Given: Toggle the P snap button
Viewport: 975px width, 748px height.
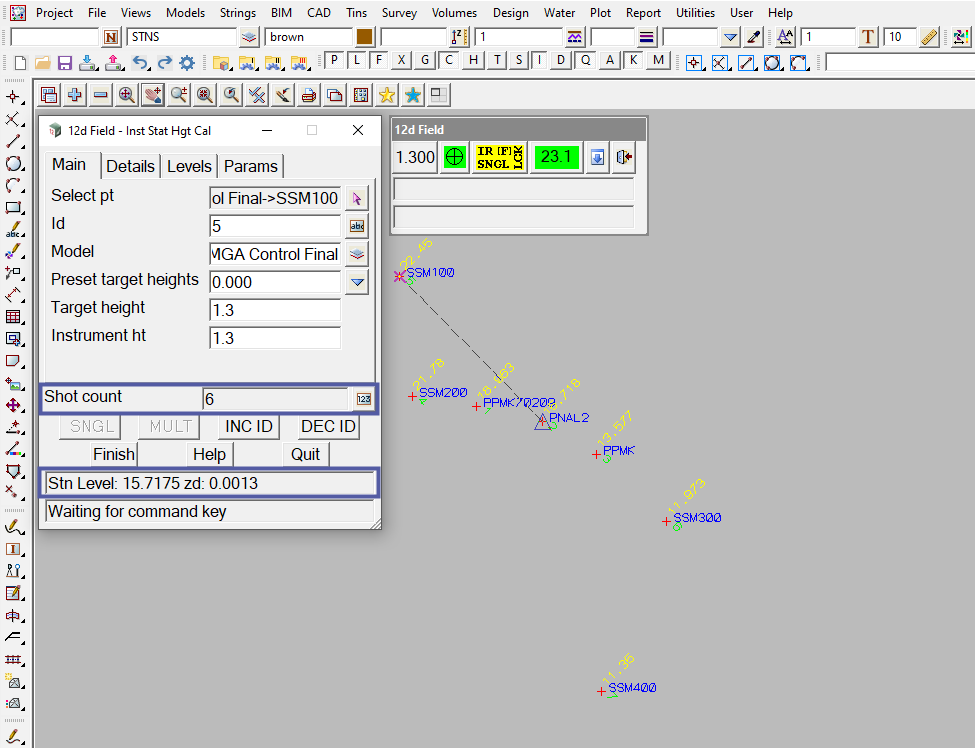Looking at the screenshot, I should click(334, 60).
